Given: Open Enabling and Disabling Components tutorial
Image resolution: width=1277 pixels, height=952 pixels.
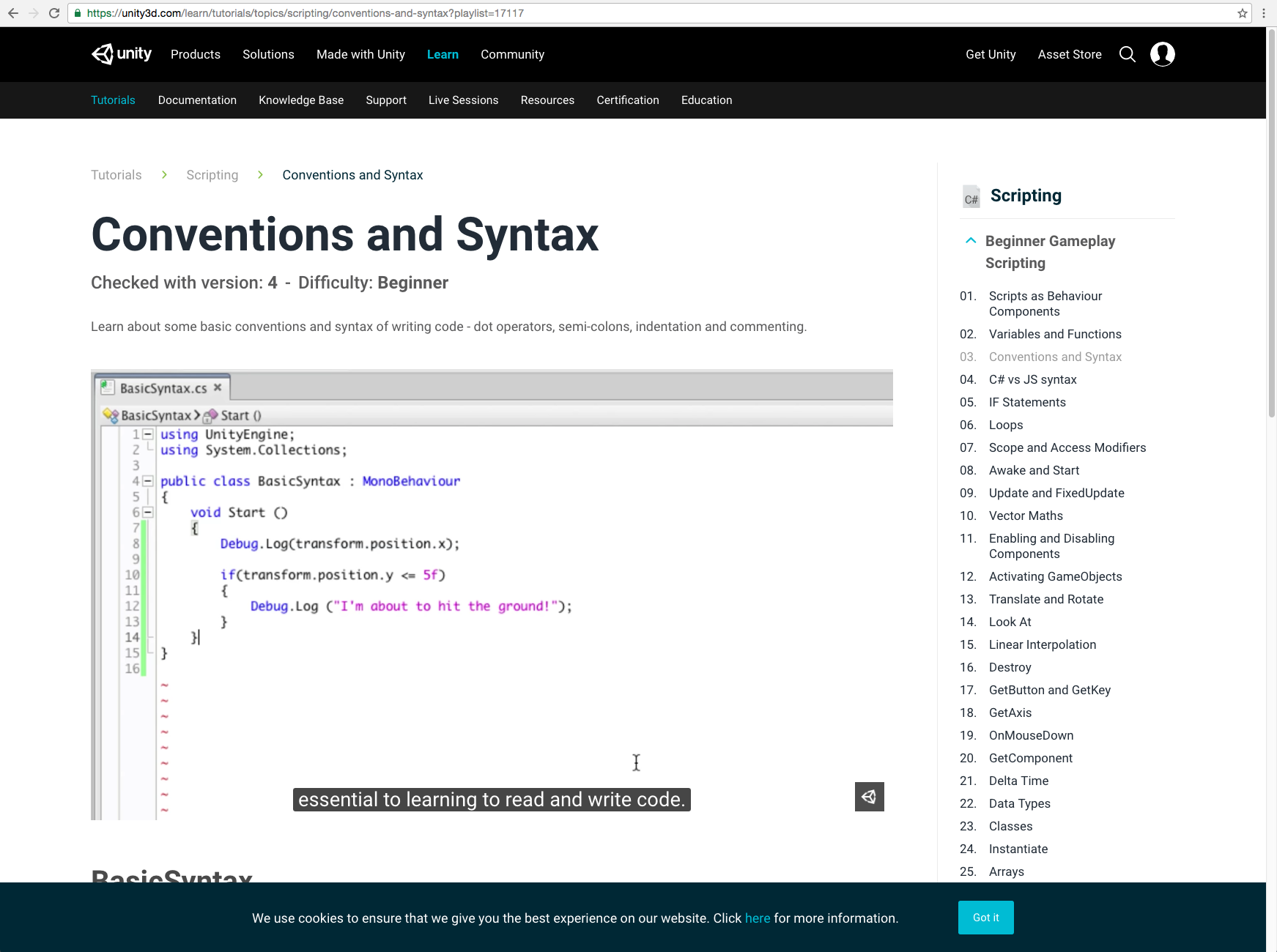Looking at the screenshot, I should pos(1051,546).
